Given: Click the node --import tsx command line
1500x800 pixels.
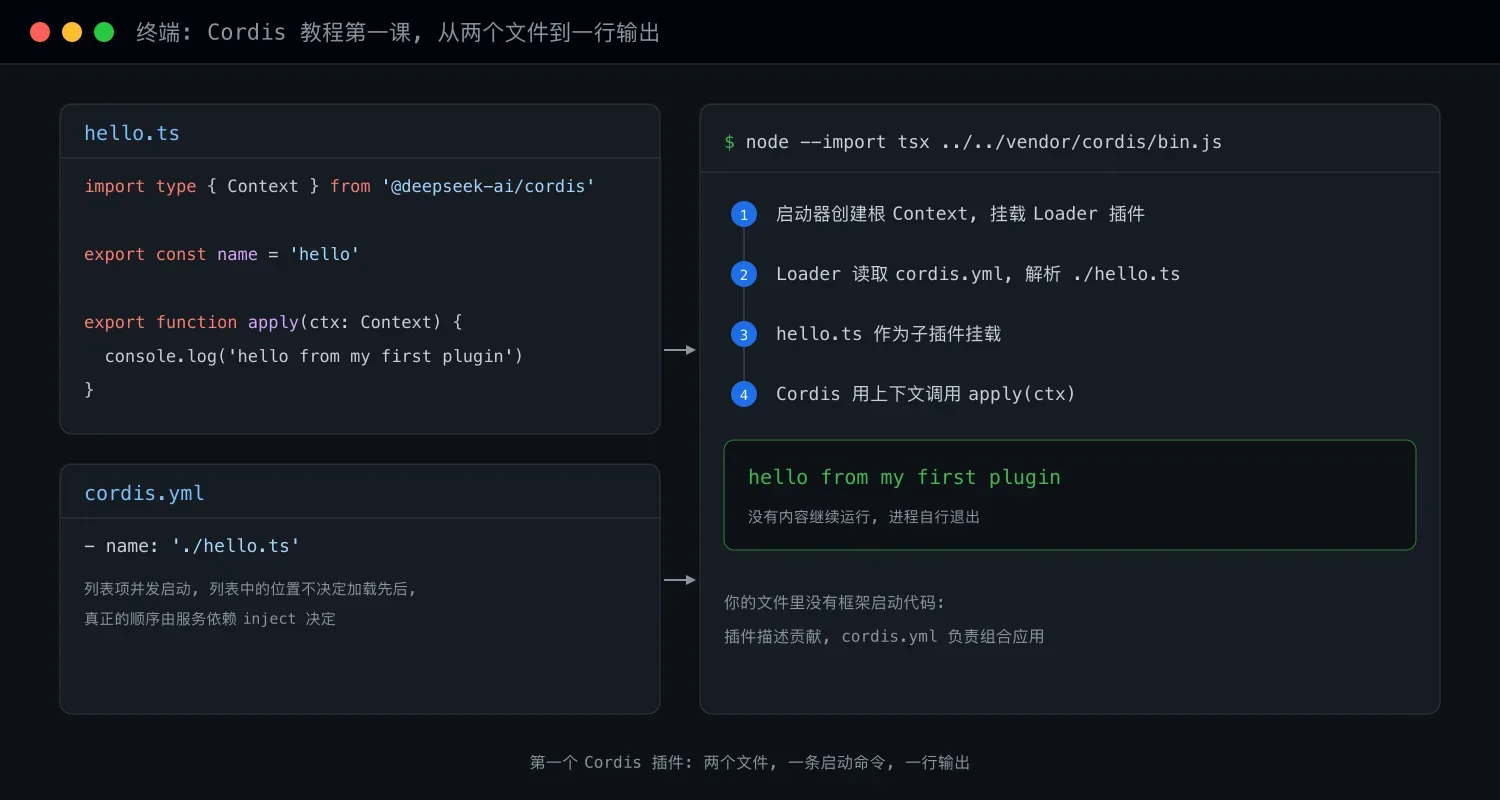Looking at the screenshot, I should point(973,142).
